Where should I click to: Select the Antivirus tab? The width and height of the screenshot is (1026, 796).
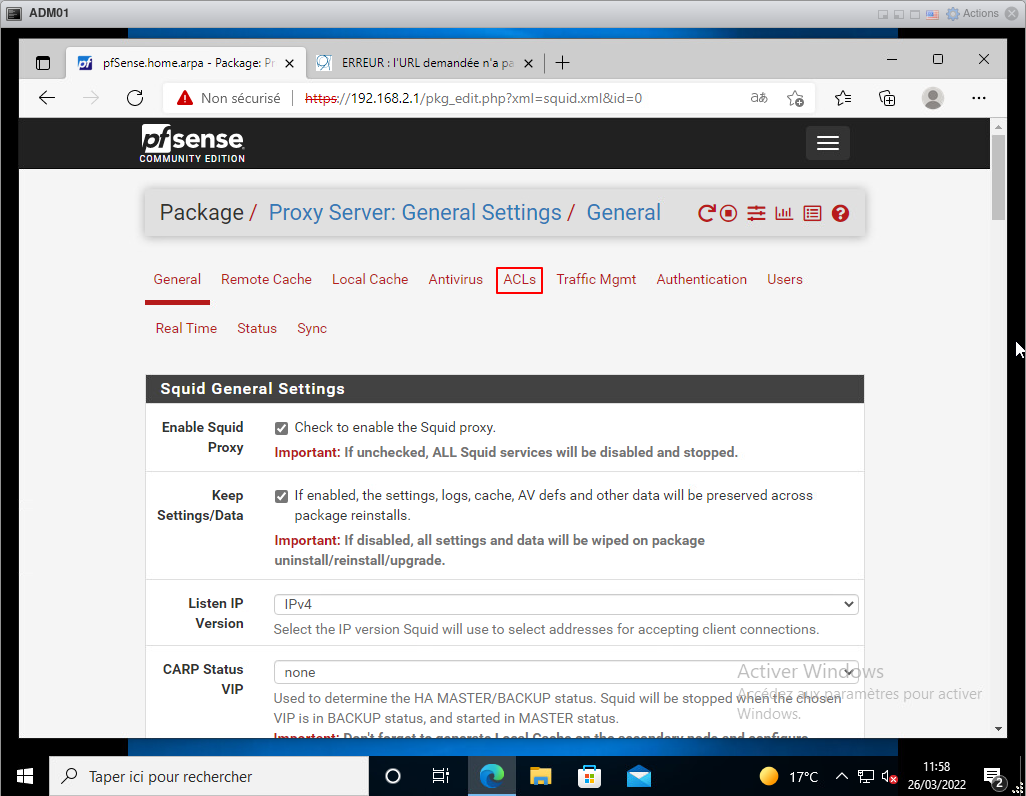point(455,280)
